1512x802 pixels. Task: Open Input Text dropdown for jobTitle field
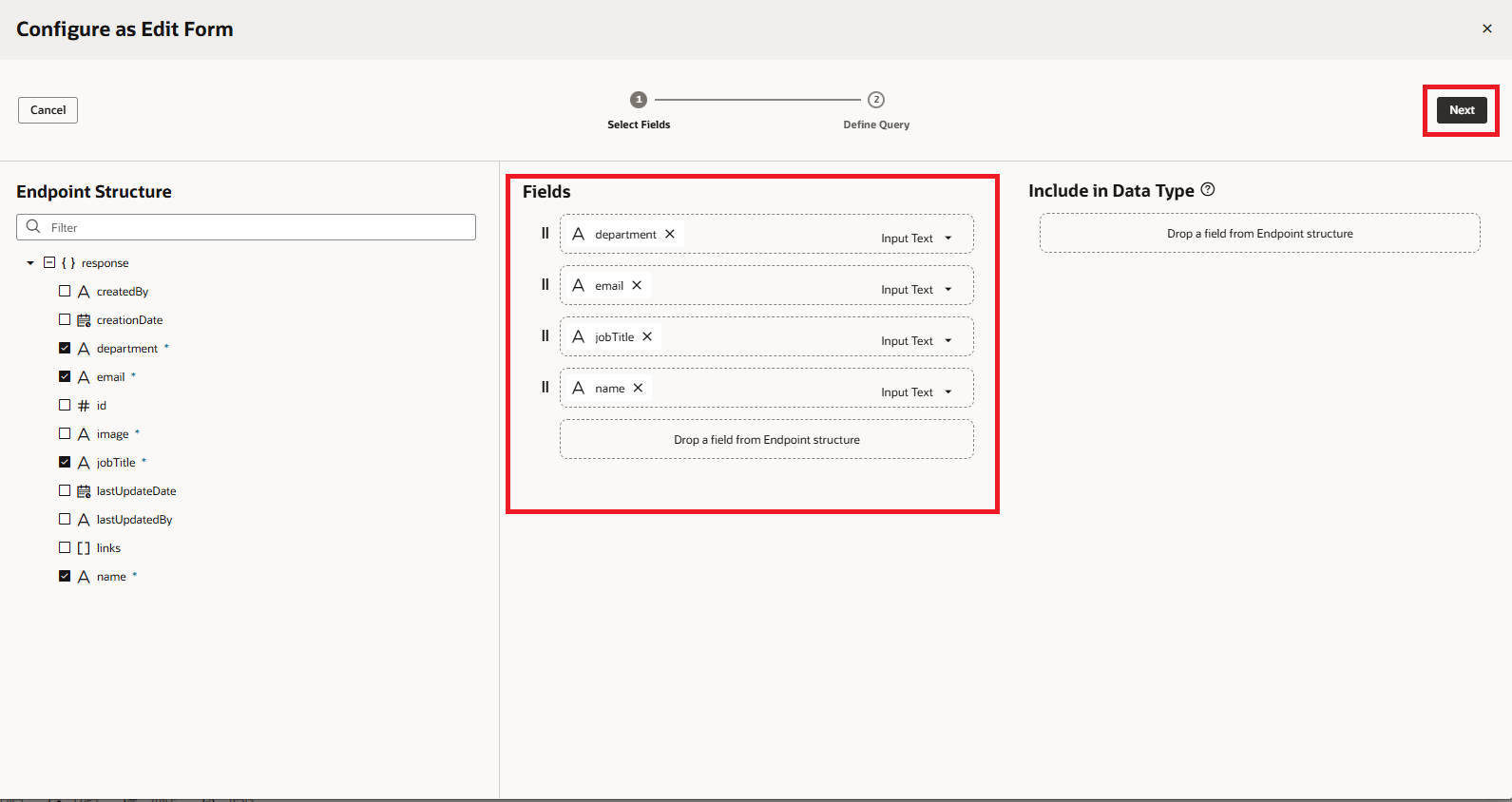click(947, 341)
